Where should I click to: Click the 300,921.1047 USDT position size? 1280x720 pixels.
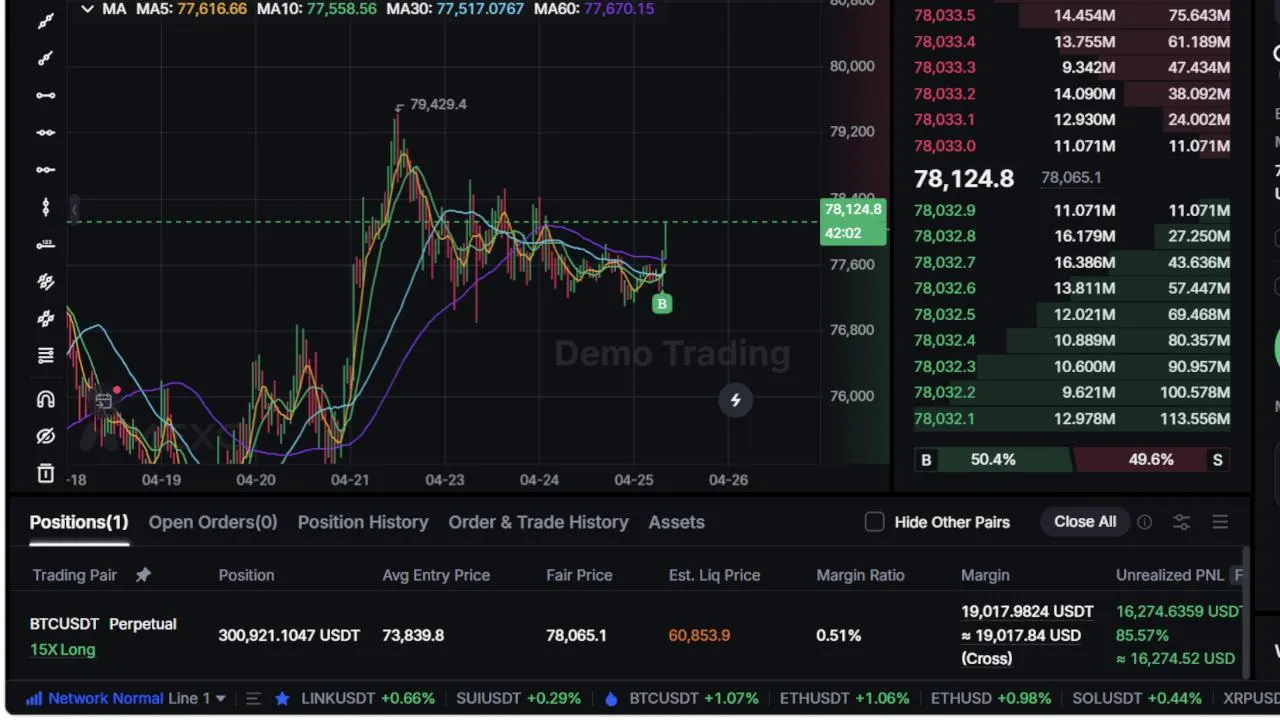(289, 635)
